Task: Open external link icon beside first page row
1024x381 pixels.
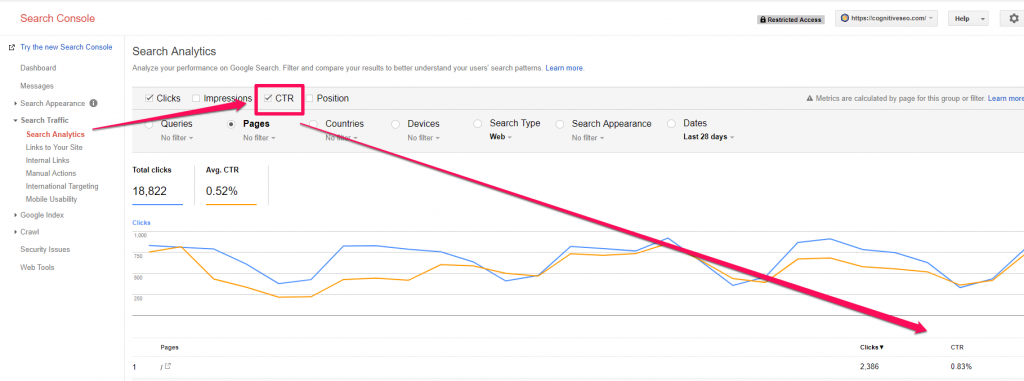Action: [168, 367]
